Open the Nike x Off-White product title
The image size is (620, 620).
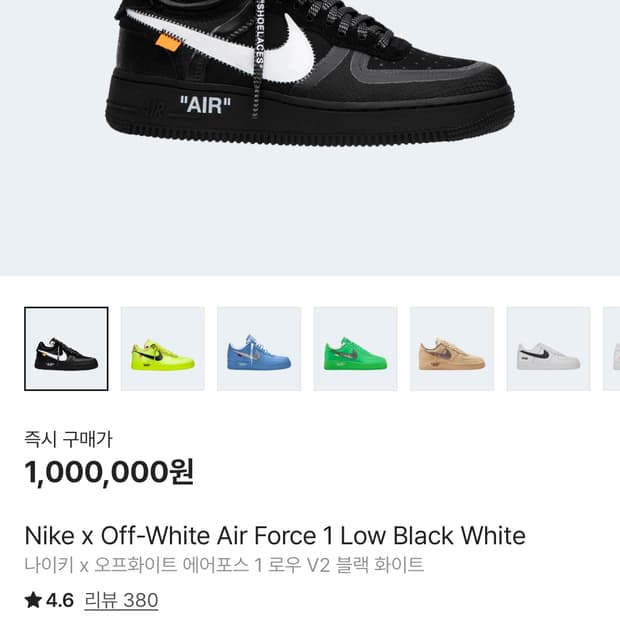274,535
